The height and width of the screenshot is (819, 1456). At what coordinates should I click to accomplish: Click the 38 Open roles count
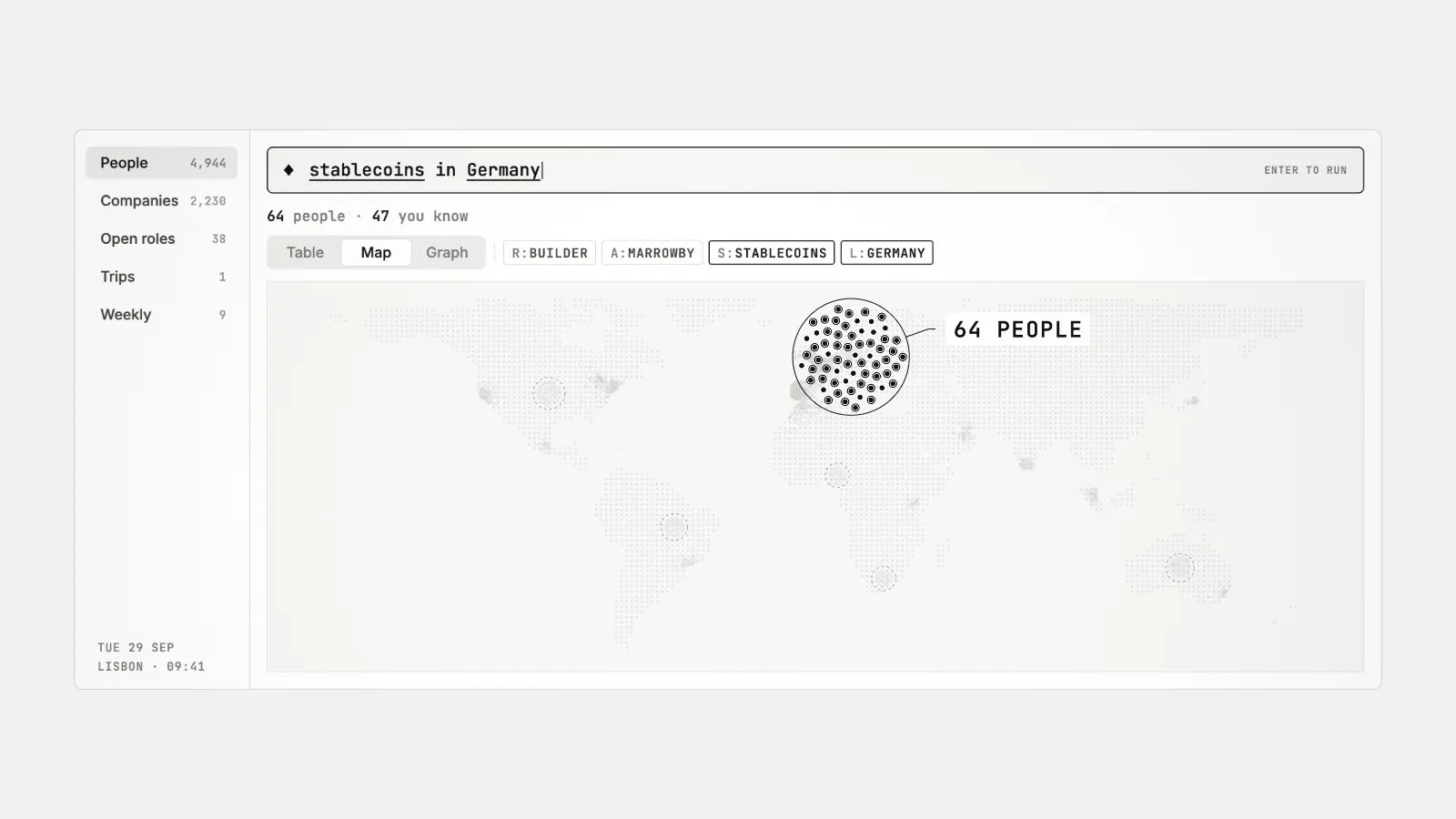coord(218,238)
